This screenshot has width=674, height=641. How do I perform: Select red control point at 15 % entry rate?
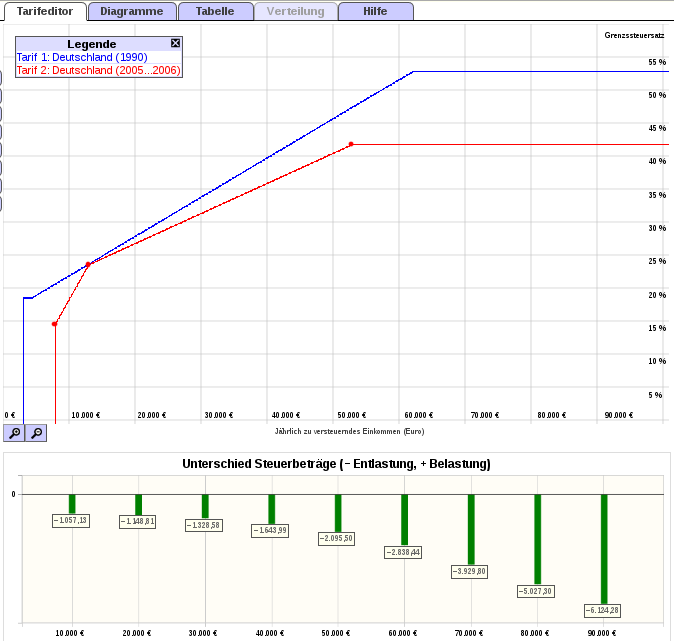click(x=55, y=324)
